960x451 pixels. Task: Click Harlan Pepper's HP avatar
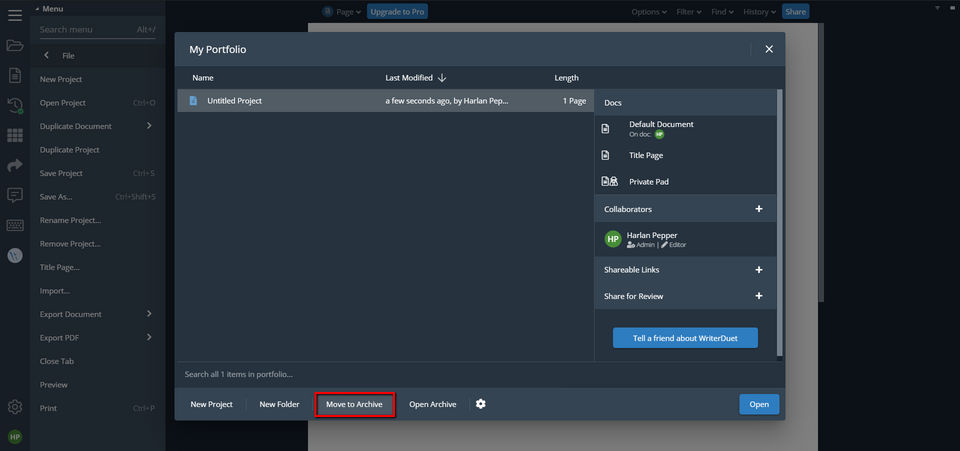pyautogui.click(x=613, y=239)
